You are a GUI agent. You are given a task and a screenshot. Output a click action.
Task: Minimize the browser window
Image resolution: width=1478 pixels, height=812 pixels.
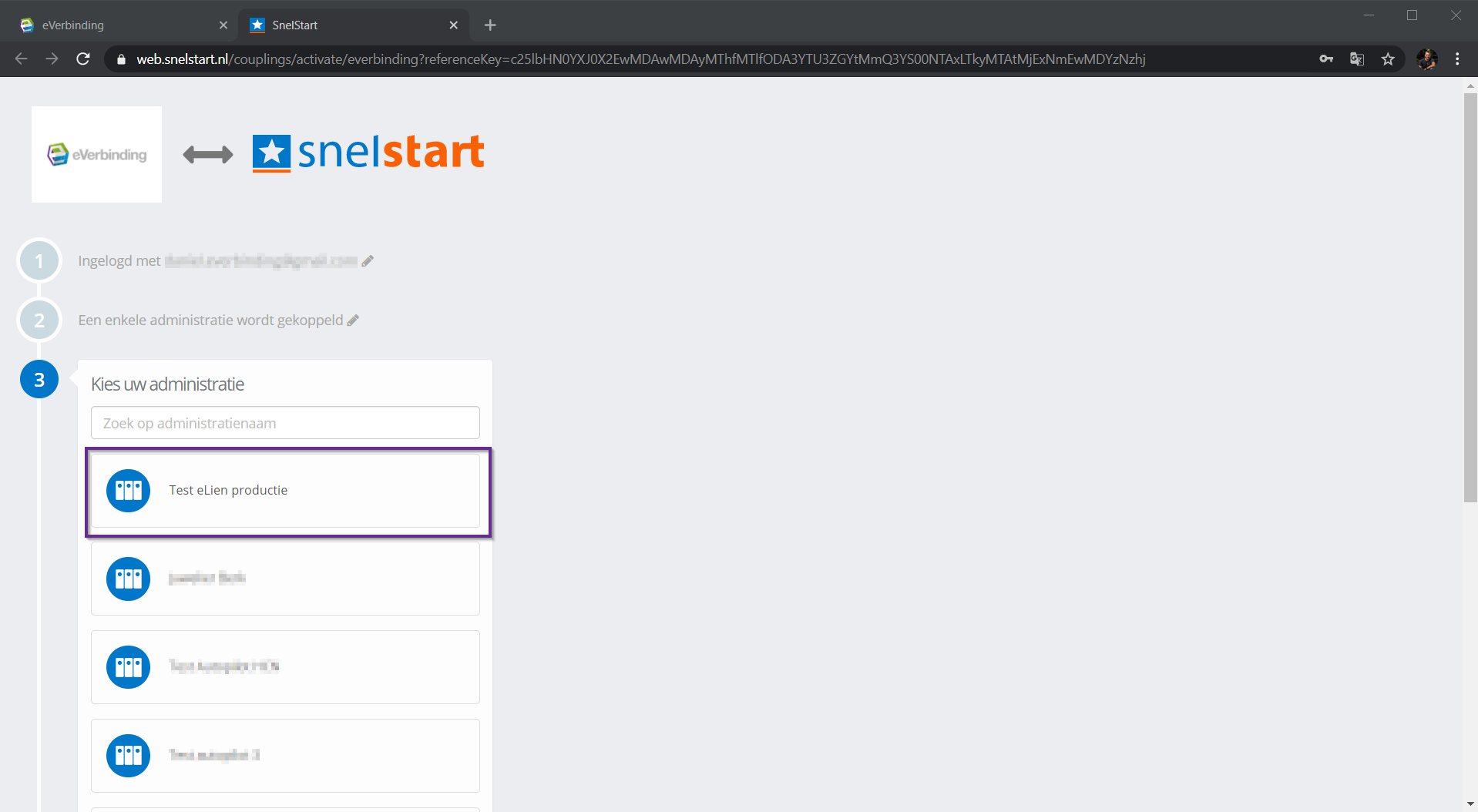1369,15
